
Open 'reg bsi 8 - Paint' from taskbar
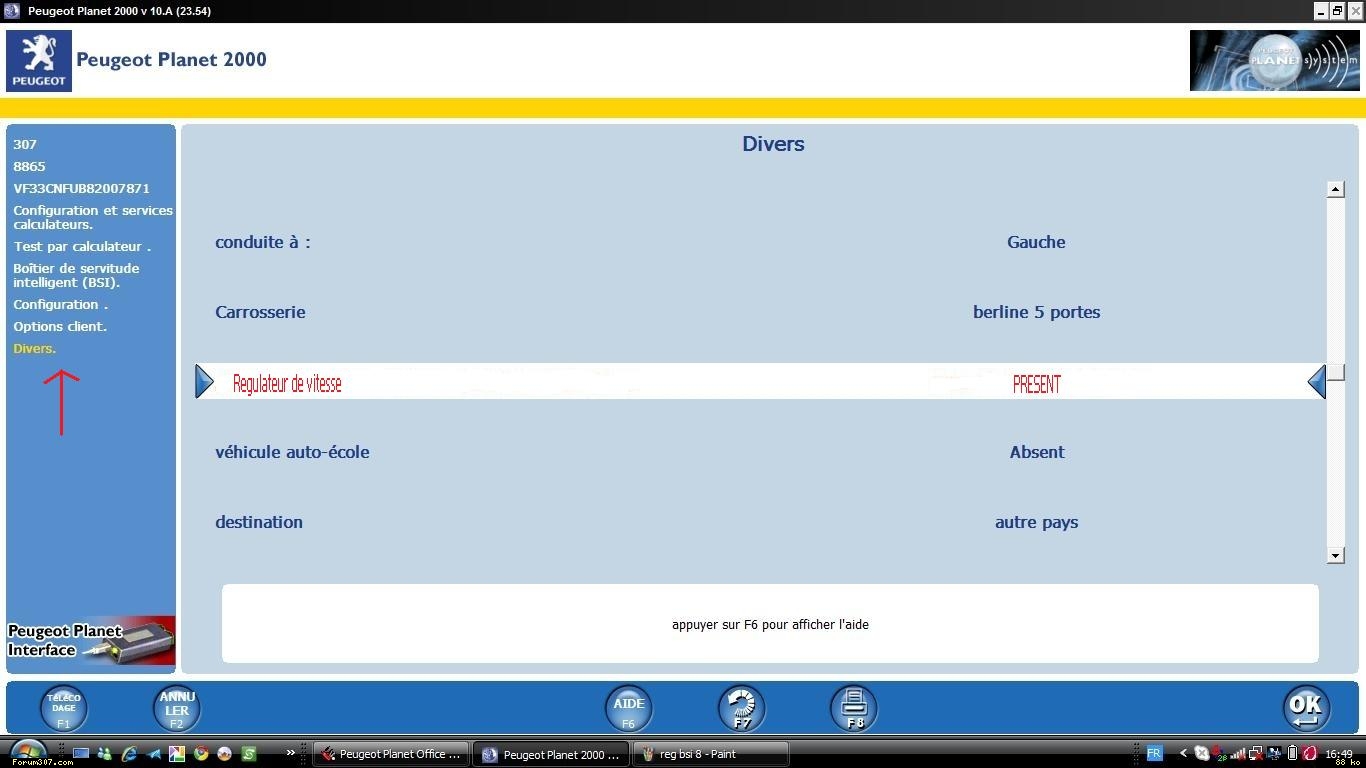[x=710, y=754]
